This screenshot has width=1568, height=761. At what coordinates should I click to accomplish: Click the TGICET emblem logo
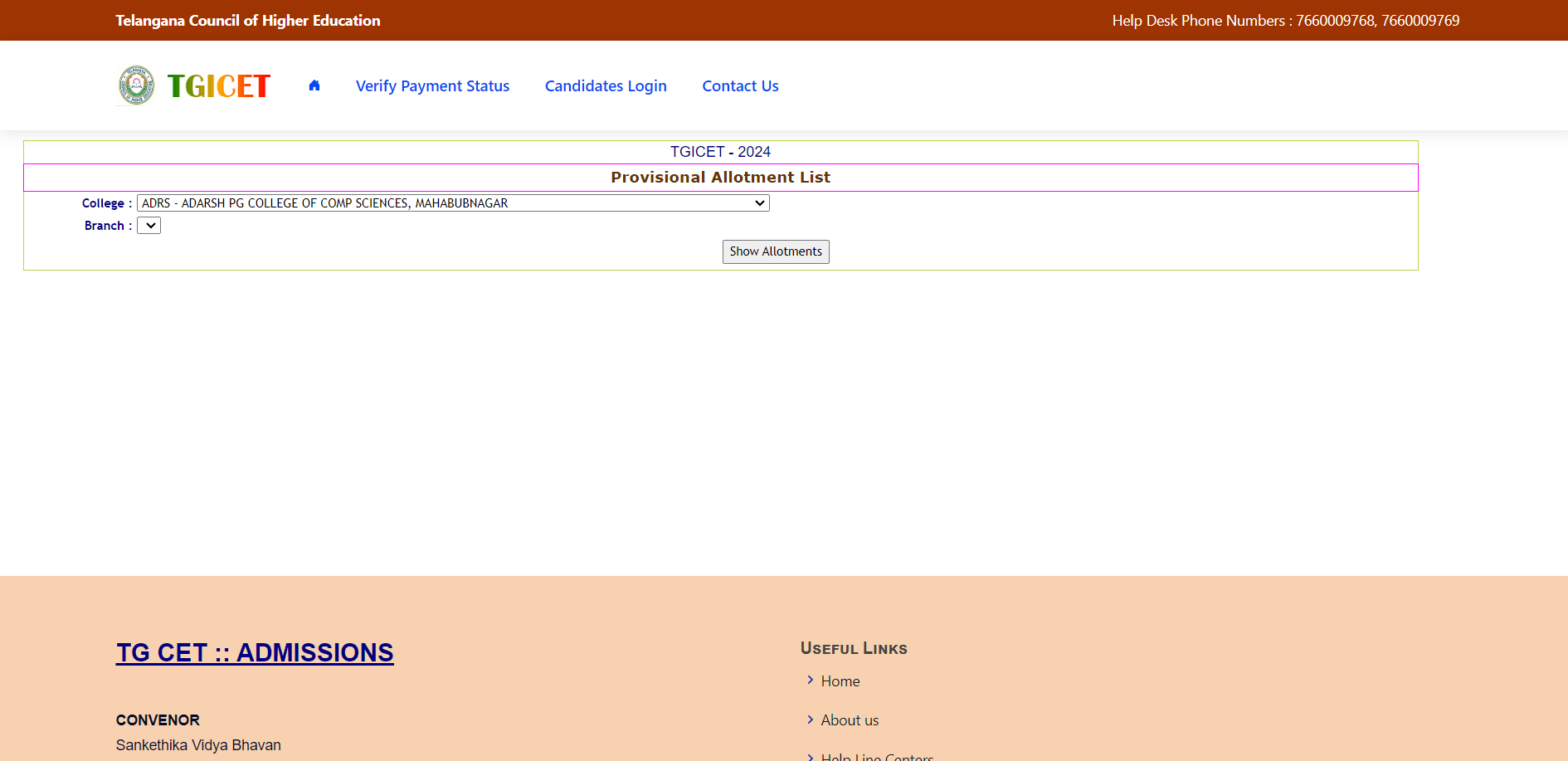click(137, 85)
